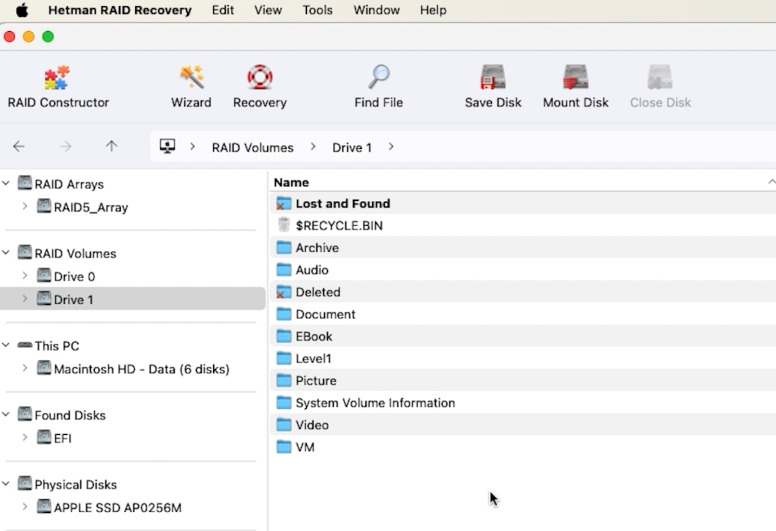Click the $RECYCLE.BIN trash icon
This screenshot has height=531, width=776.
coord(284,225)
